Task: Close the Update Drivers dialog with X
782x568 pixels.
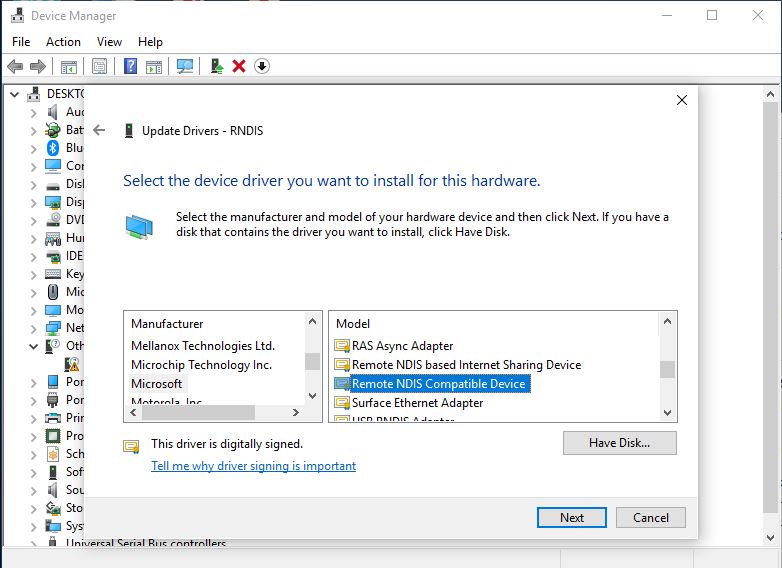Action: pos(682,100)
